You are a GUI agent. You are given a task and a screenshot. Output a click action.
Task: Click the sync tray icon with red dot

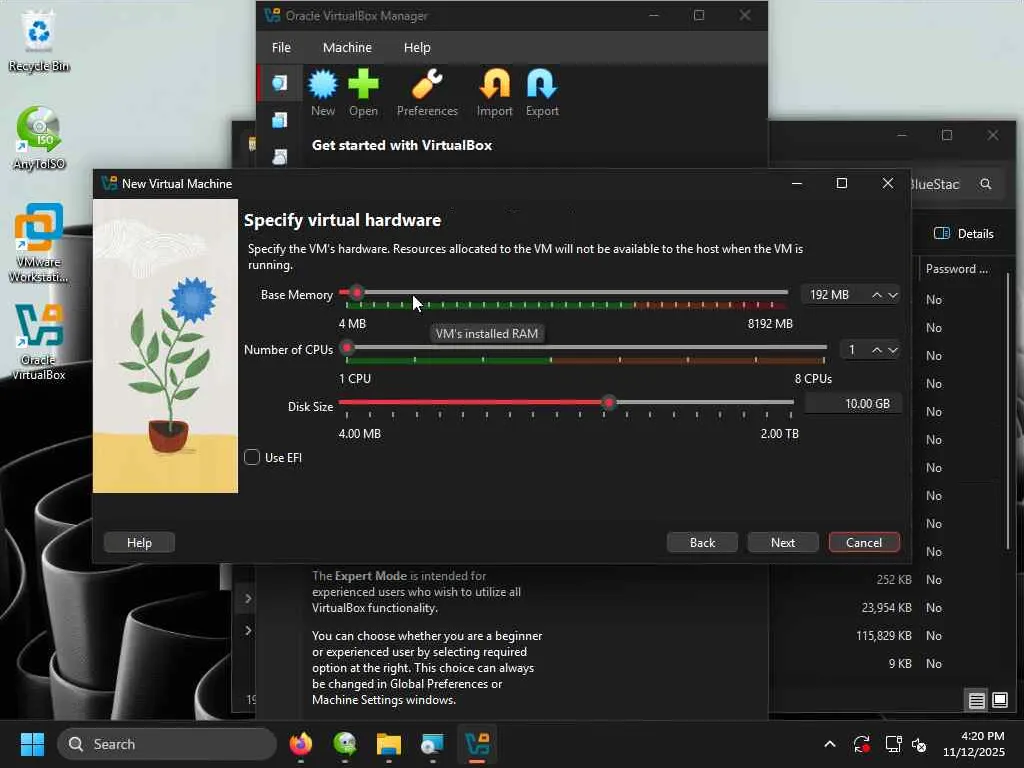[861, 744]
